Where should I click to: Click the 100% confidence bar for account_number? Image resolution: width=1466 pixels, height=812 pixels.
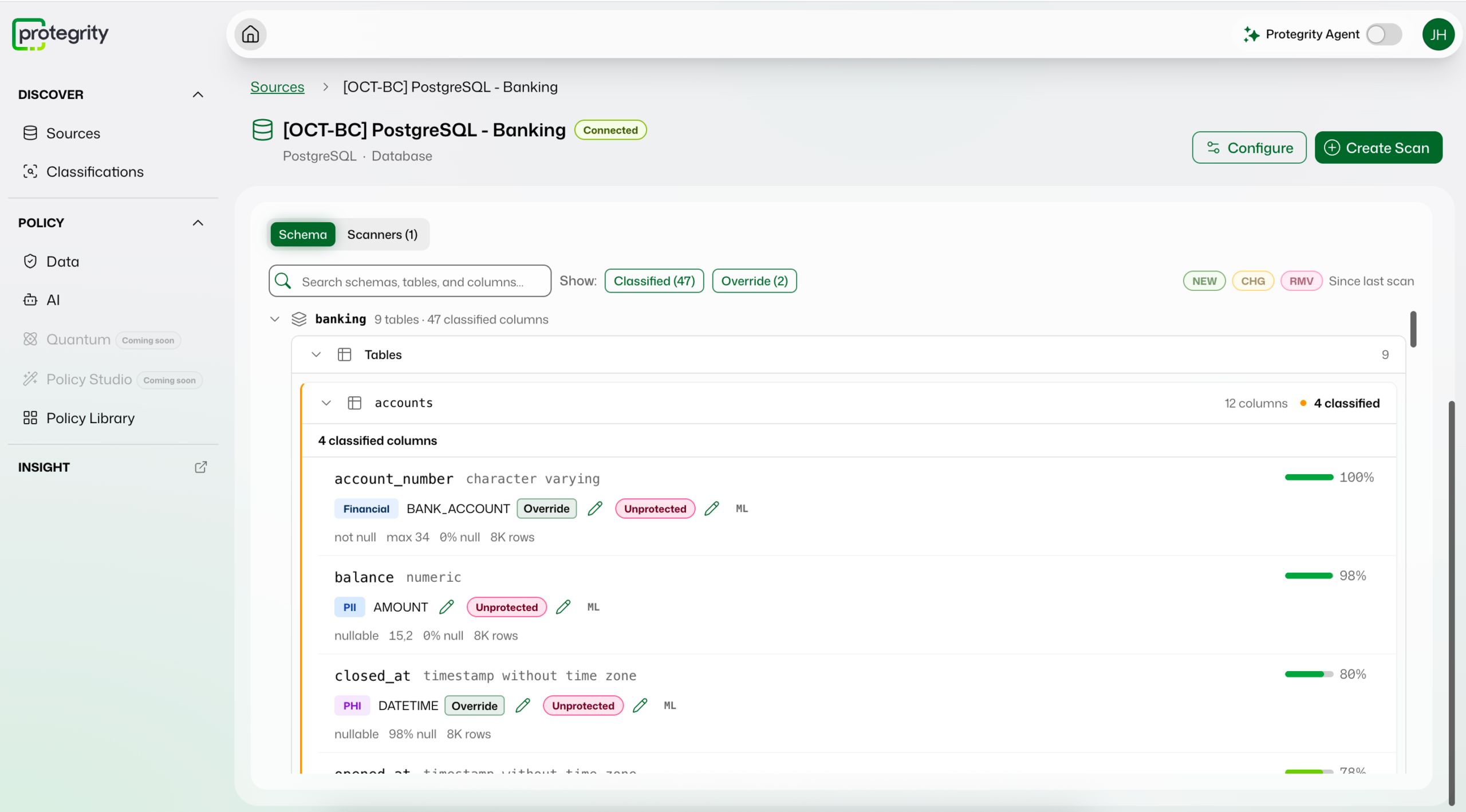(x=1309, y=477)
